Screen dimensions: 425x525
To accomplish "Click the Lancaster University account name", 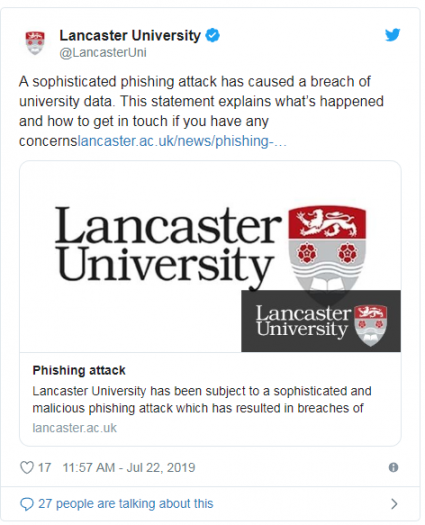I will point(130,35).
